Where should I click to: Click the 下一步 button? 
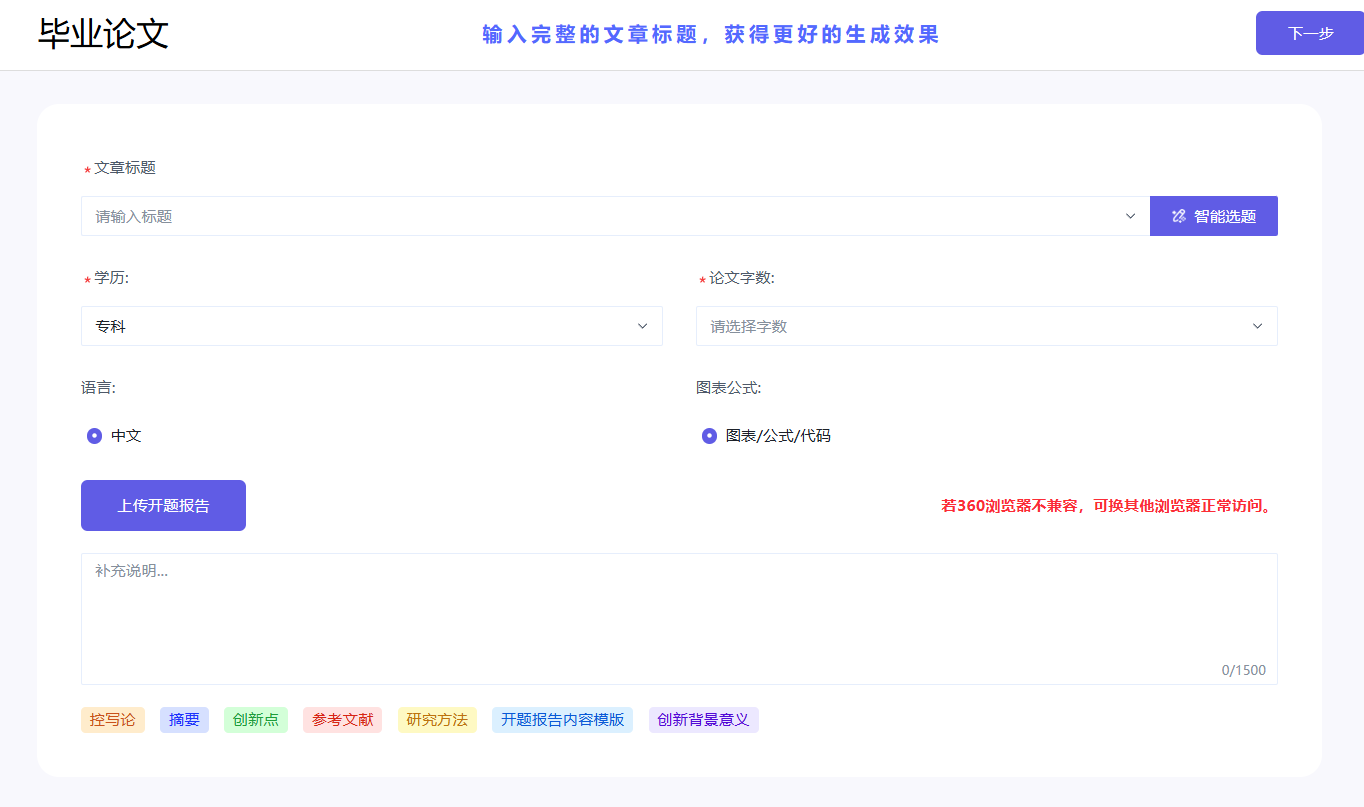(1310, 33)
